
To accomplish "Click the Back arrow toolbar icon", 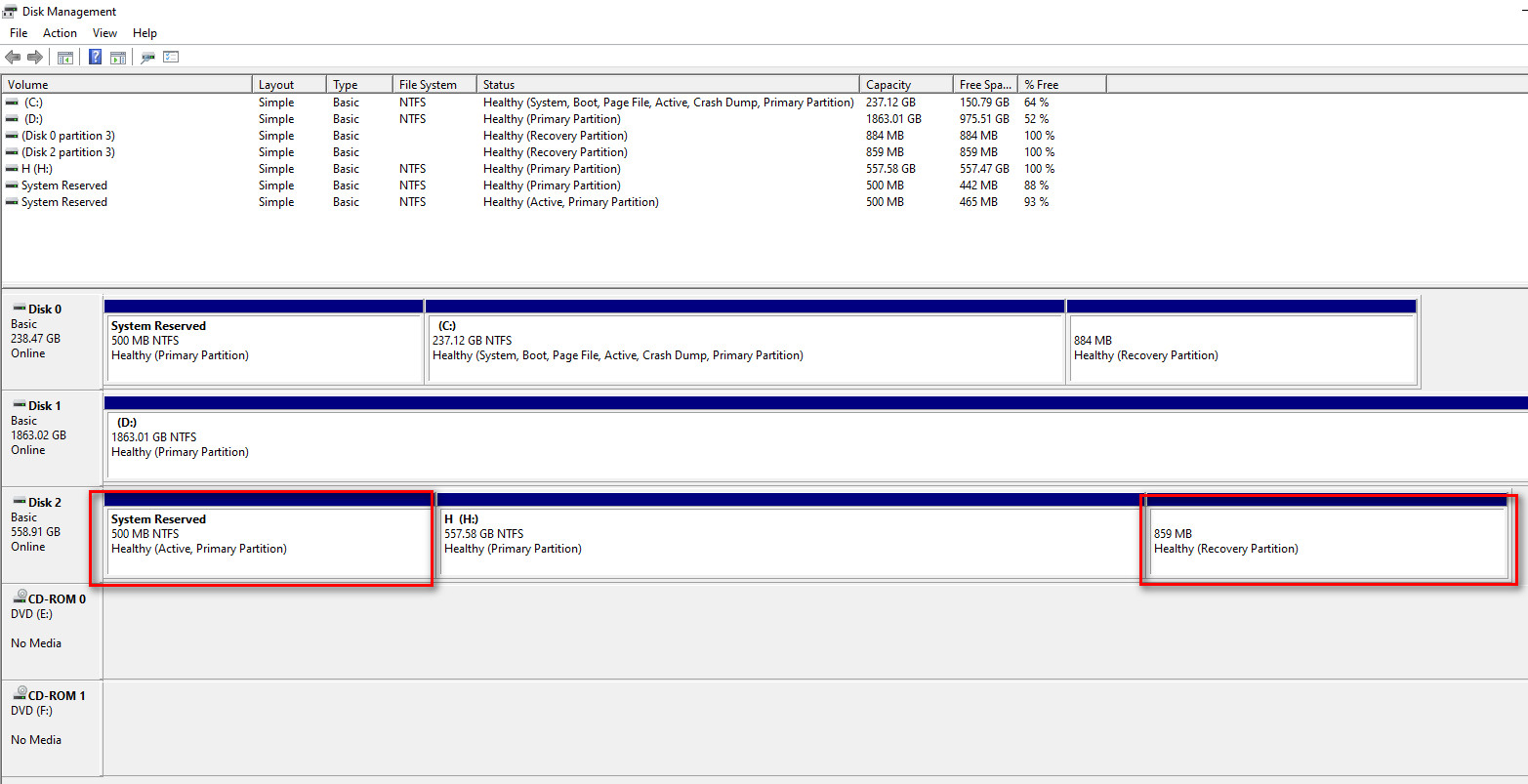I will (x=13, y=58).
